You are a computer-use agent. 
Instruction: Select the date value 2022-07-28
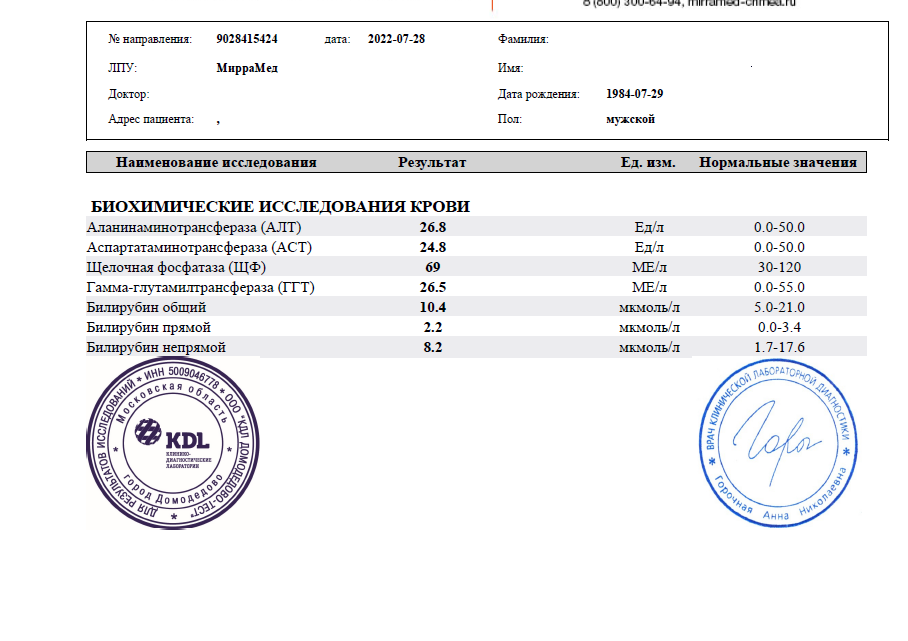[396, 39]
